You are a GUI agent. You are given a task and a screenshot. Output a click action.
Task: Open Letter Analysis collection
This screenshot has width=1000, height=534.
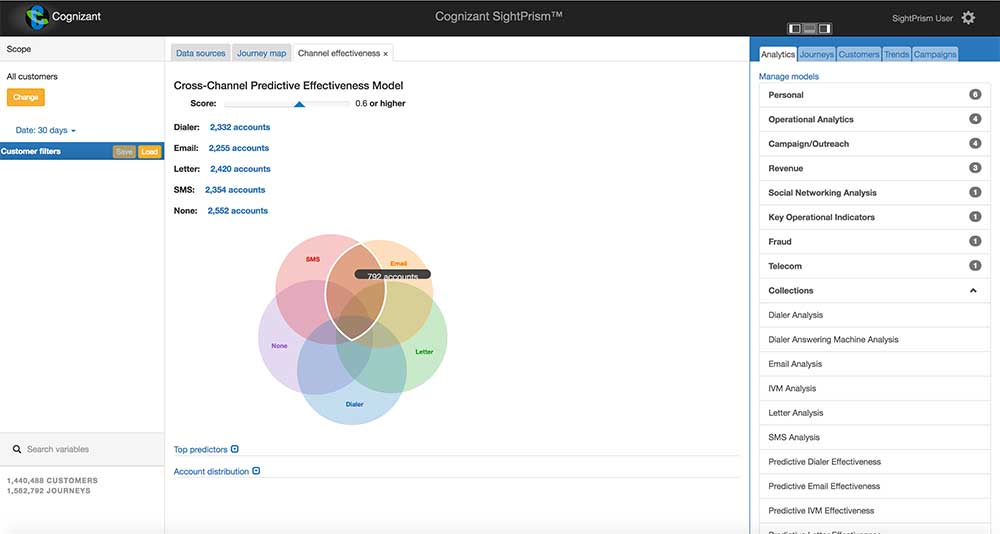[874, 413]
